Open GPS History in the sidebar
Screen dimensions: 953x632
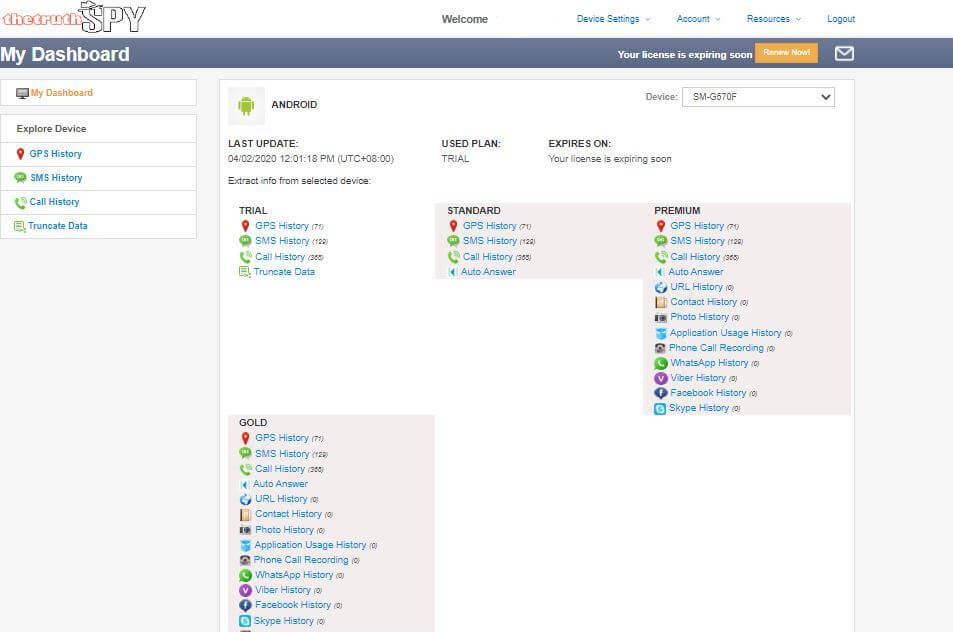(x=56, y=154)
